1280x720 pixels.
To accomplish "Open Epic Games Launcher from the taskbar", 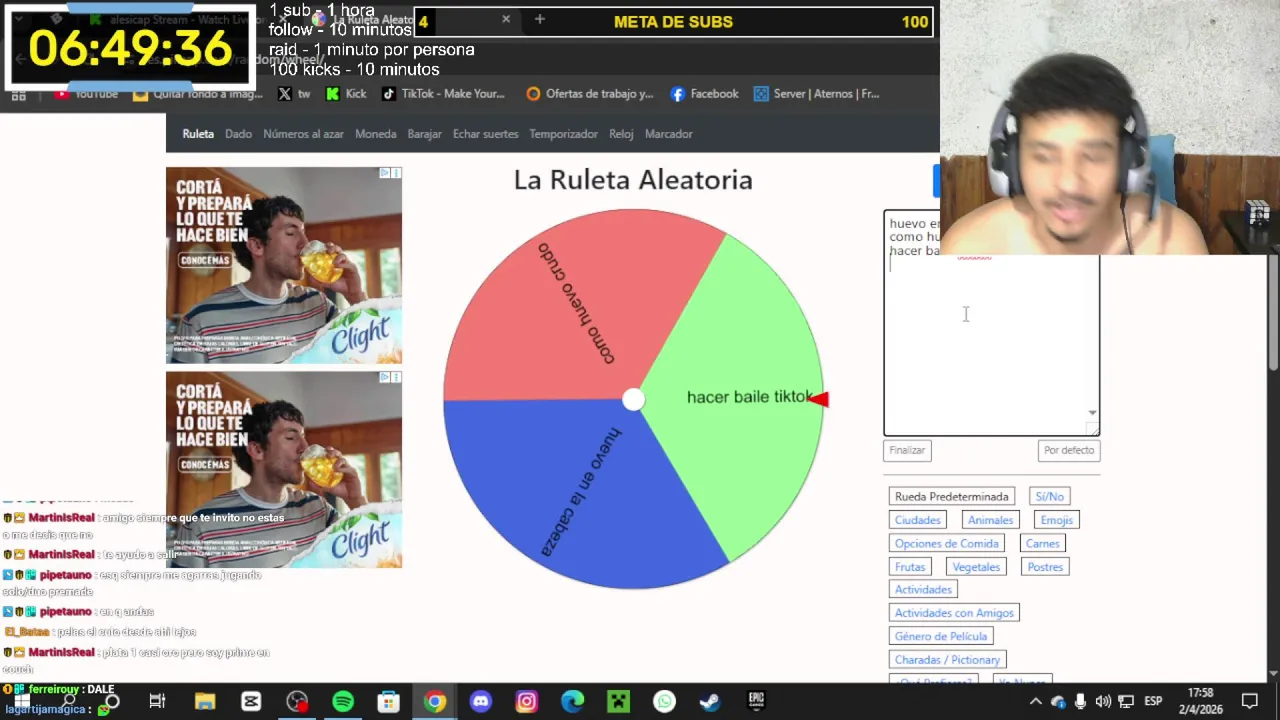I will pos(756,702).
